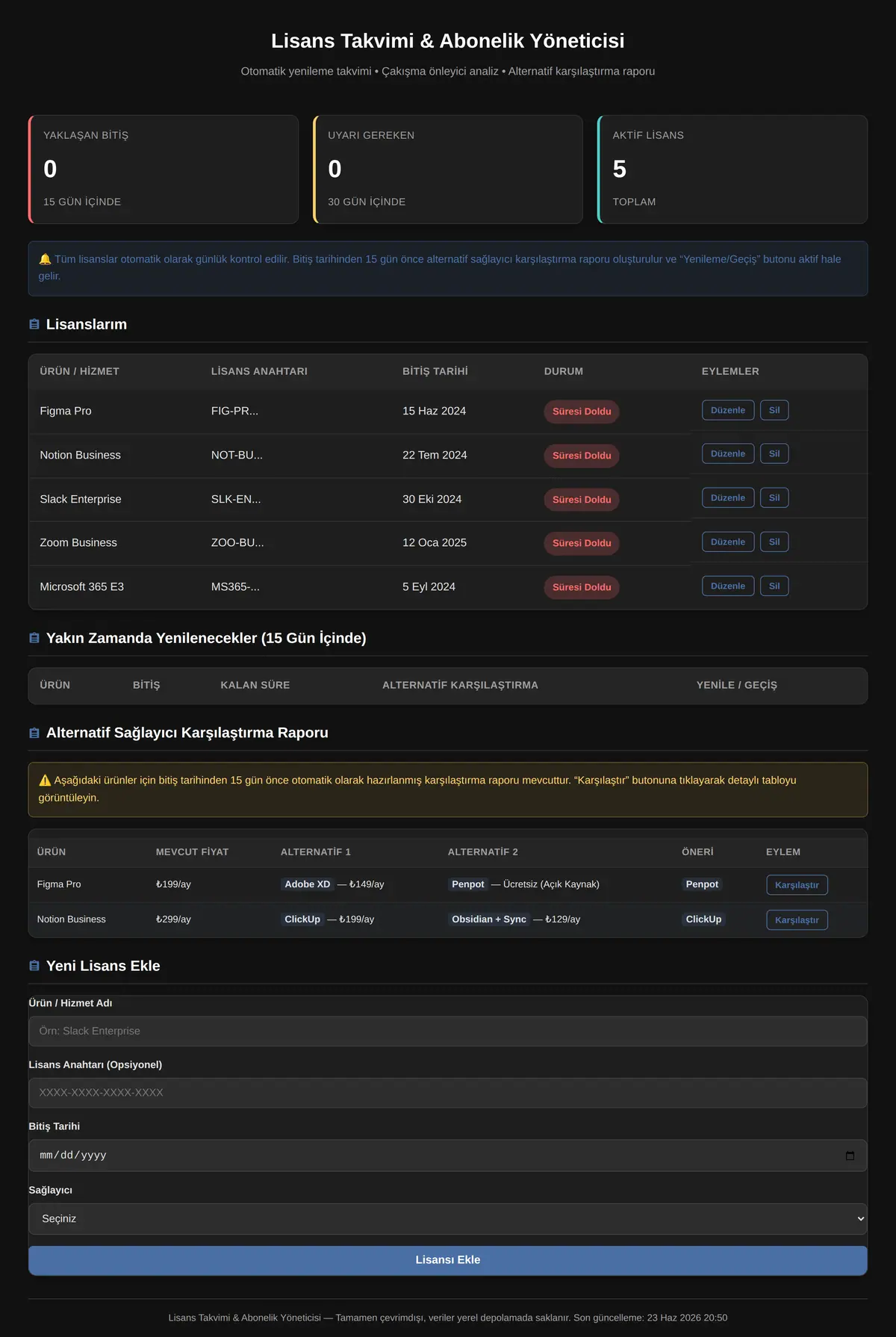Click the Süresi Doldu badge for Zoom Business

(x=582, y=543)
